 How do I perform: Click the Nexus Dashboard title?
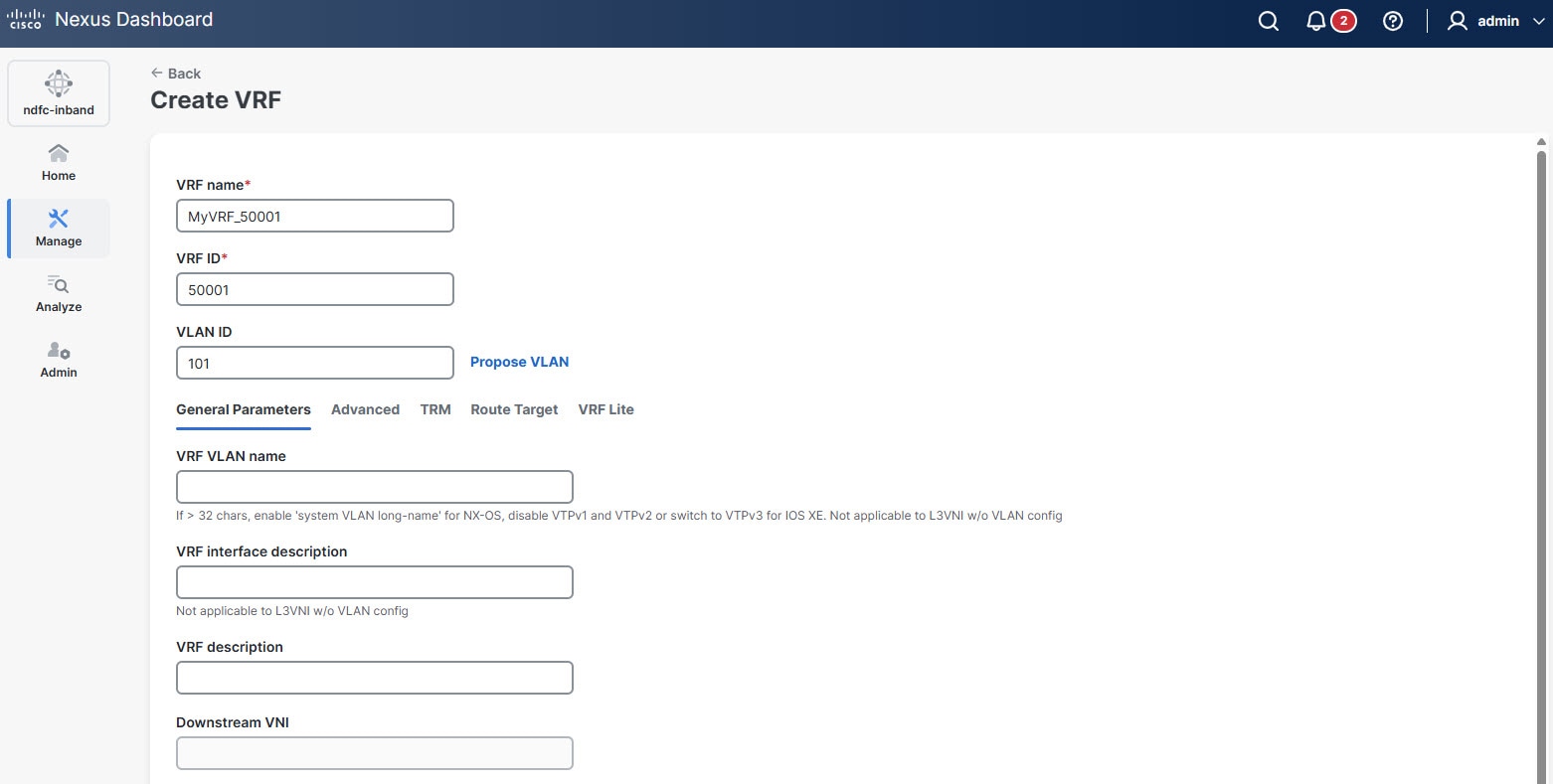point(134,19)
